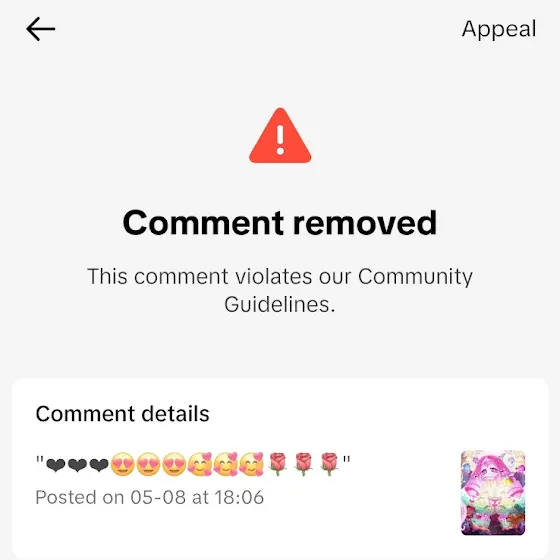Tap the Posted on 05-08 timestamp

point(150,497)
